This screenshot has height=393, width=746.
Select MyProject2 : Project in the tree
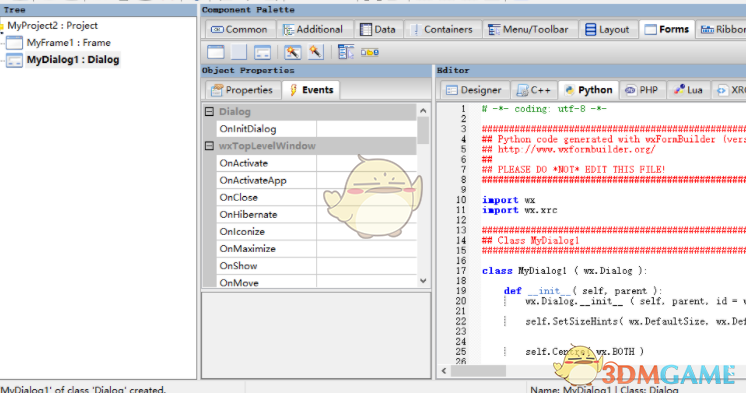pos(52,26)
